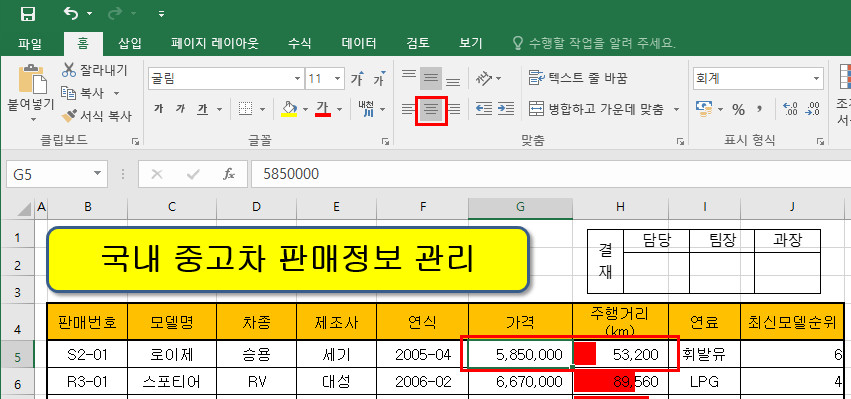Open 병합하고 가운데 맞춤 dropdown arrow

(x=676, y=109)
